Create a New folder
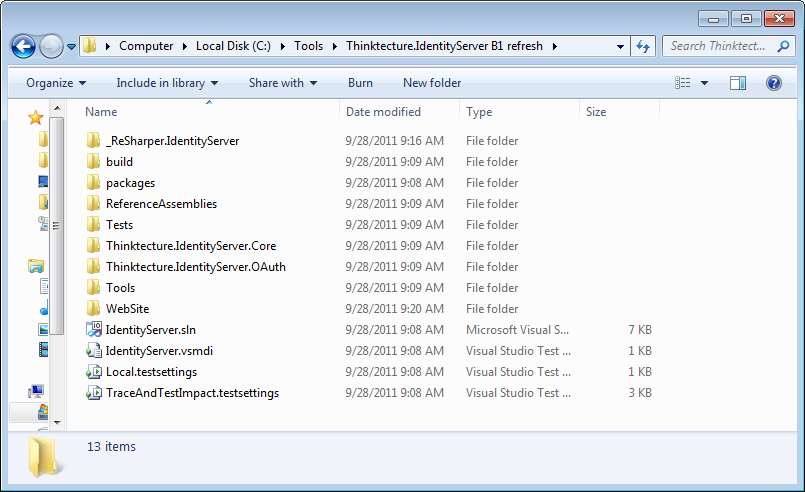Image resolution: width=805 pixels, height=492 pixels. click(432, 83)
